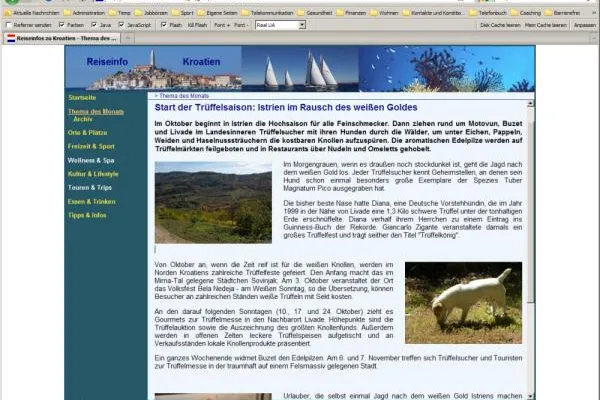Go to Startseite in sidebar
Viewport: 600px width, 400px height.
coord(82,98)
